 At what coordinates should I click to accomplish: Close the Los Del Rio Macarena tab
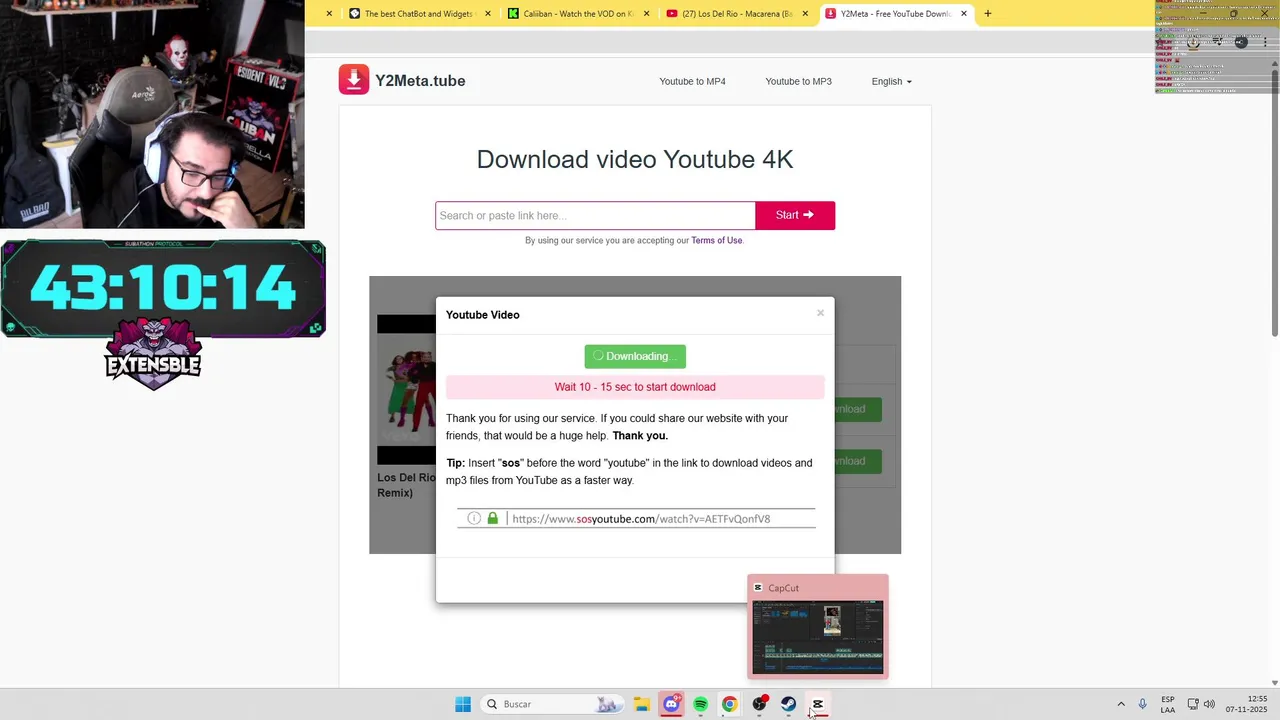tap(805, 14)
